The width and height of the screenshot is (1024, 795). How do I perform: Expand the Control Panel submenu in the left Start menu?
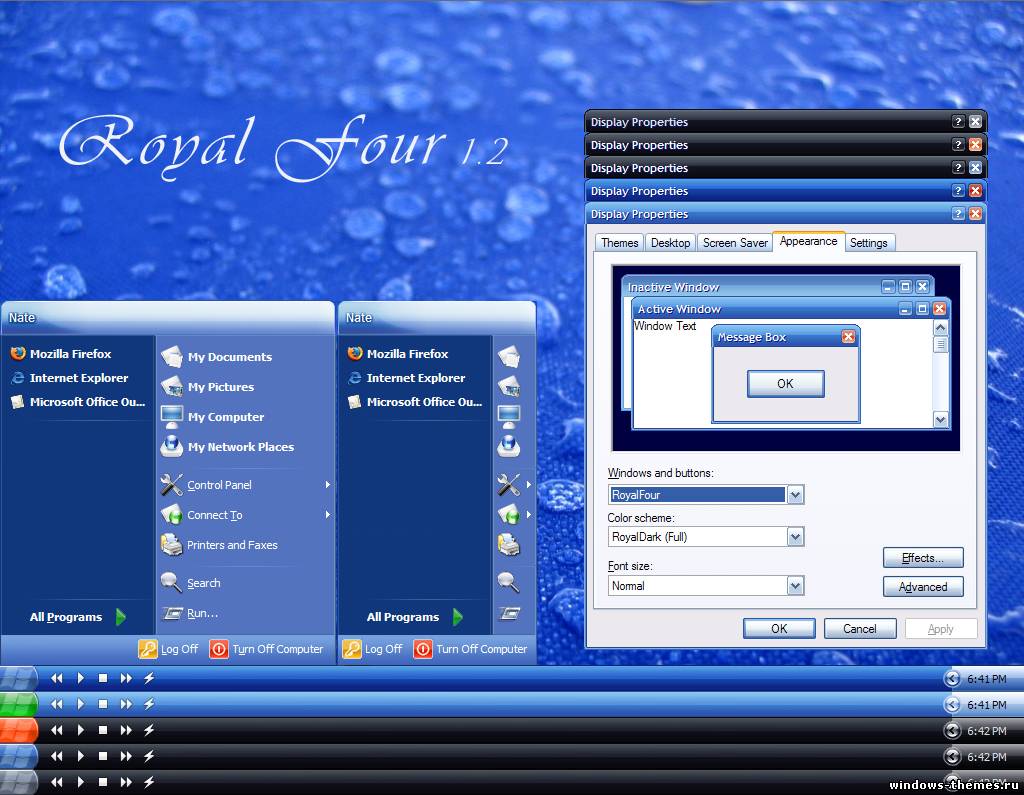328,485
